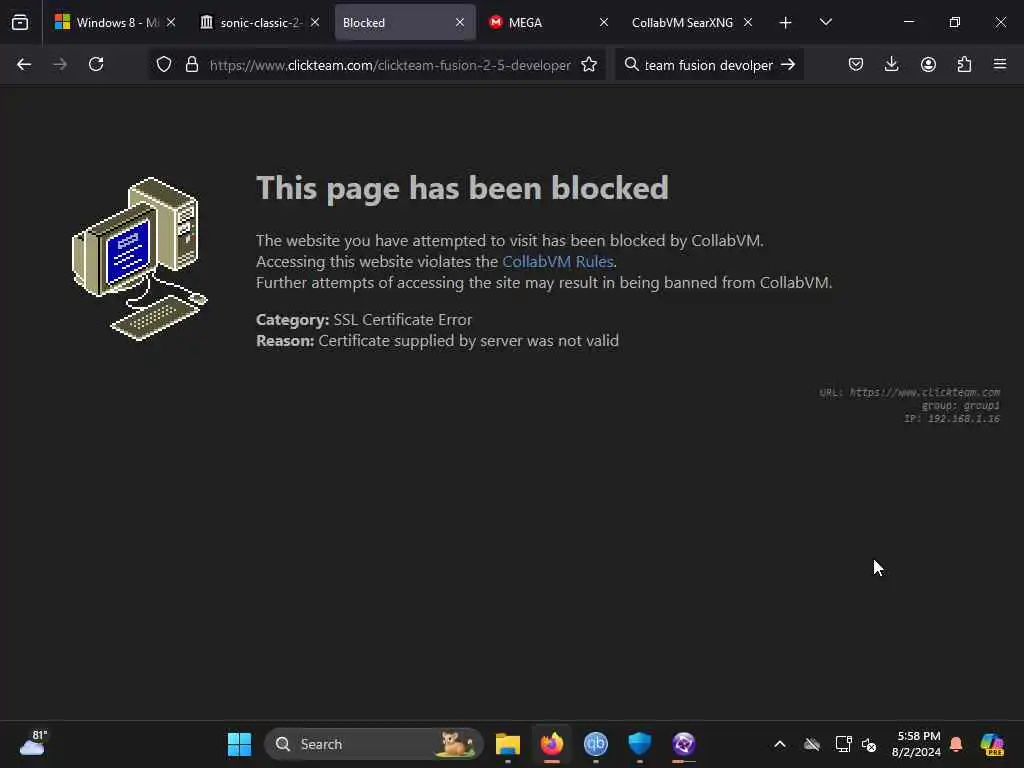The image size is (1024, 768).
Task: Click the 'IP: 192.168.1.16' text
Action: point(952,419)
